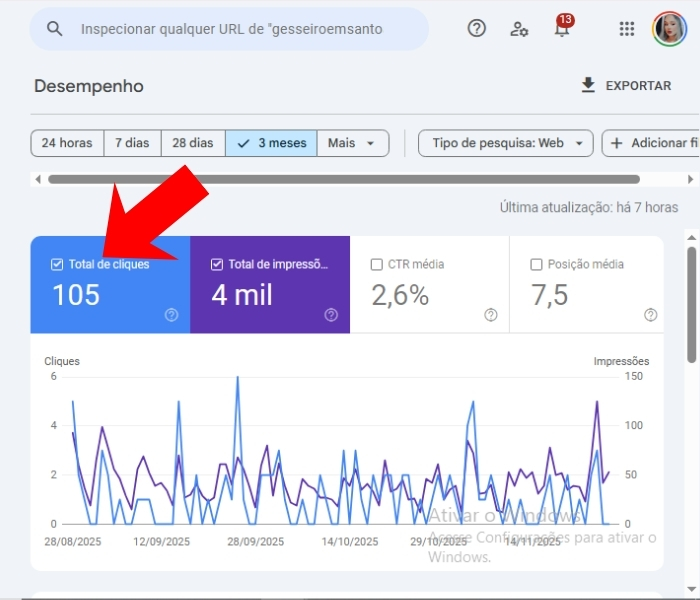700x600 pixels.
Task: Select the 28 dias date range
Action: (x=193, y=143)
